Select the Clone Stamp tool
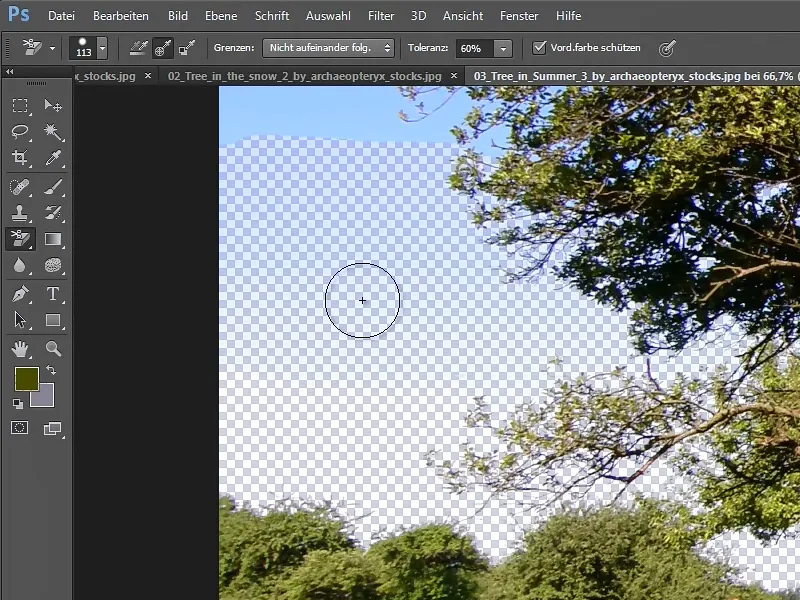 tap(20, 213)
